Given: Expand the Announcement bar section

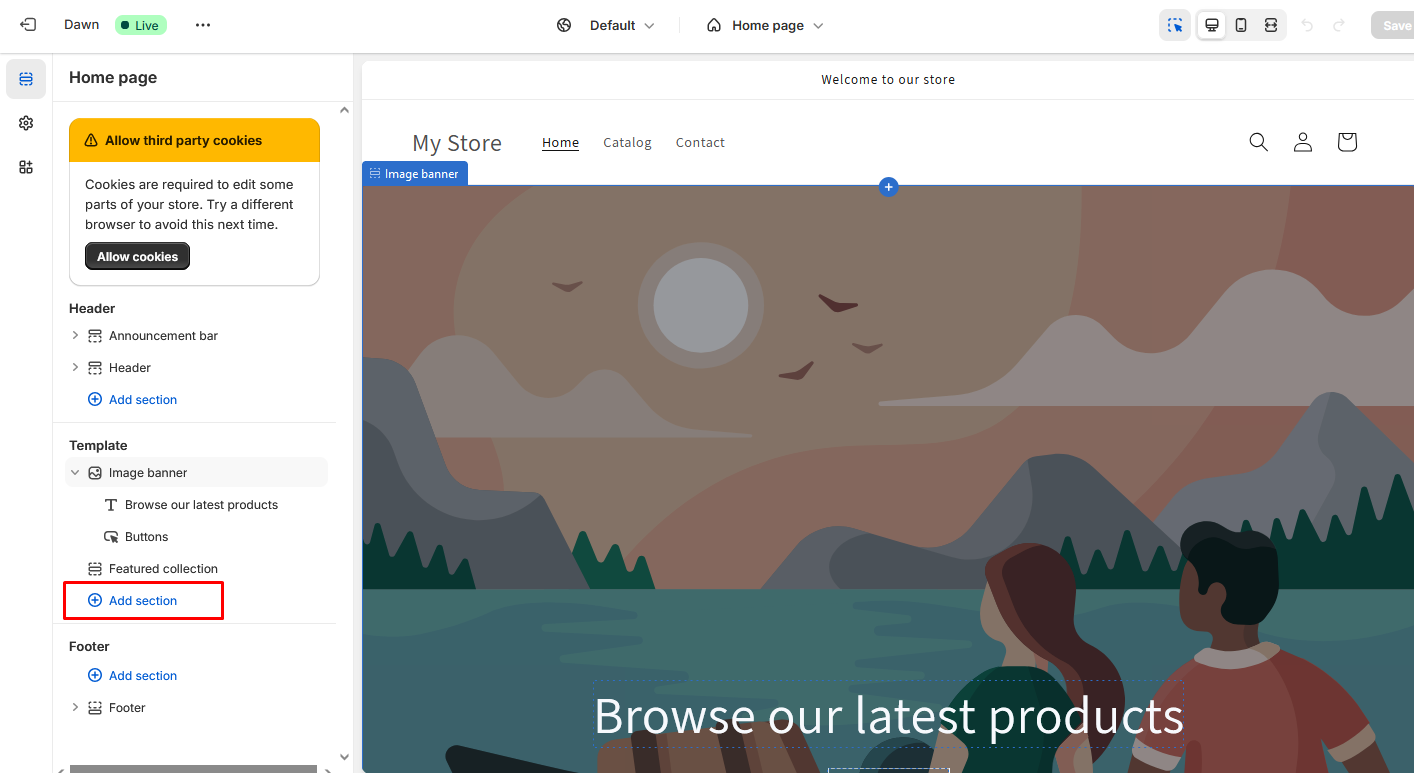Looking at the screenshot, I should point(75,336).
